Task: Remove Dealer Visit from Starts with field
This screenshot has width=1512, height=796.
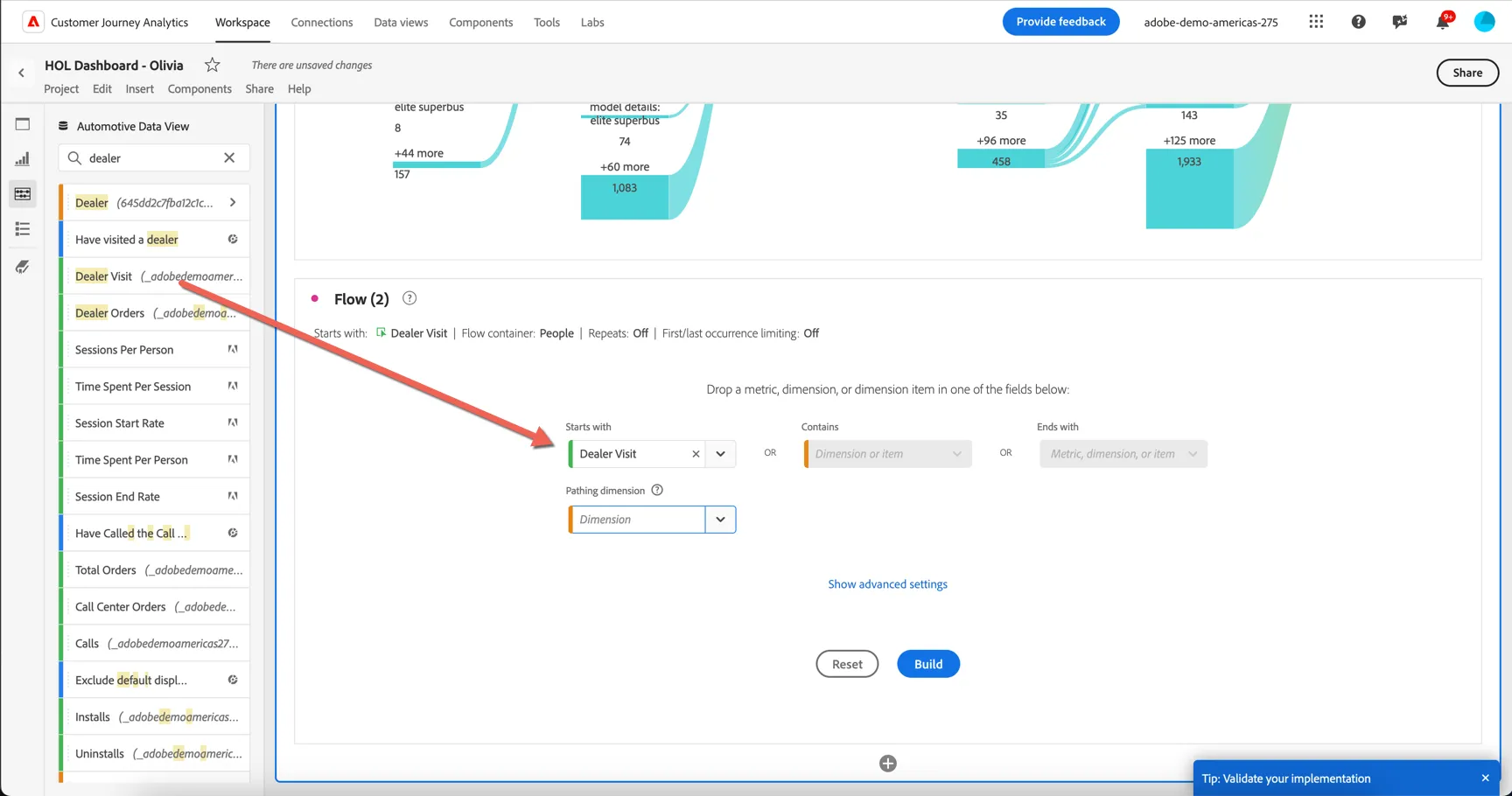Action: pyautogui.click(x=696, y=454)
